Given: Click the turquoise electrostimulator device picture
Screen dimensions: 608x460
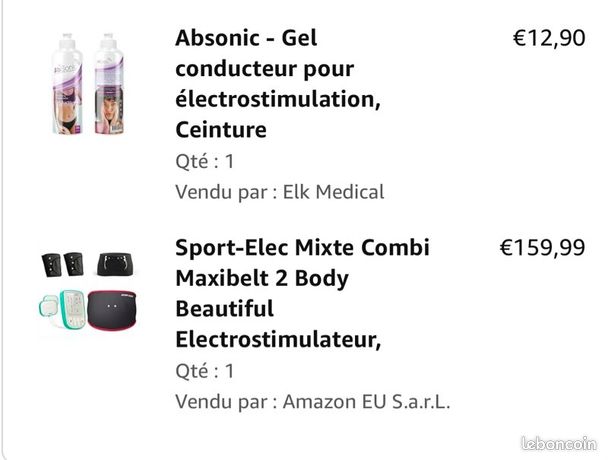Looking at the screenshot, I should [73, 310].
